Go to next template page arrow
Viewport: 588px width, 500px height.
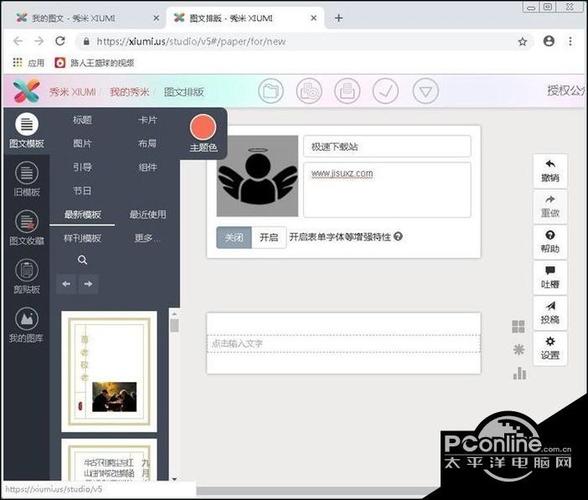pos(88,284)
